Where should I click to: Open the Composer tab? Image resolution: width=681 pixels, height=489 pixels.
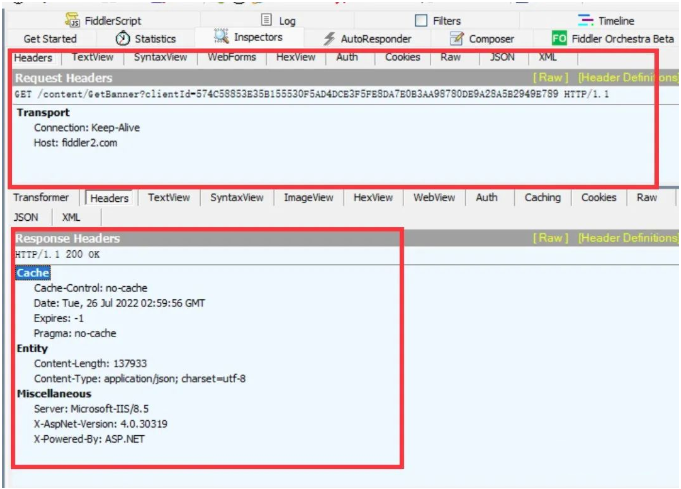482,39
